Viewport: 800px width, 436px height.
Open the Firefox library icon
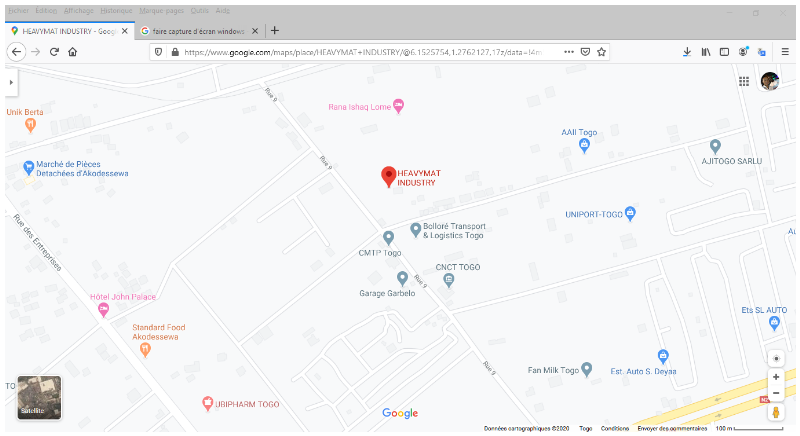pos(706,52)
